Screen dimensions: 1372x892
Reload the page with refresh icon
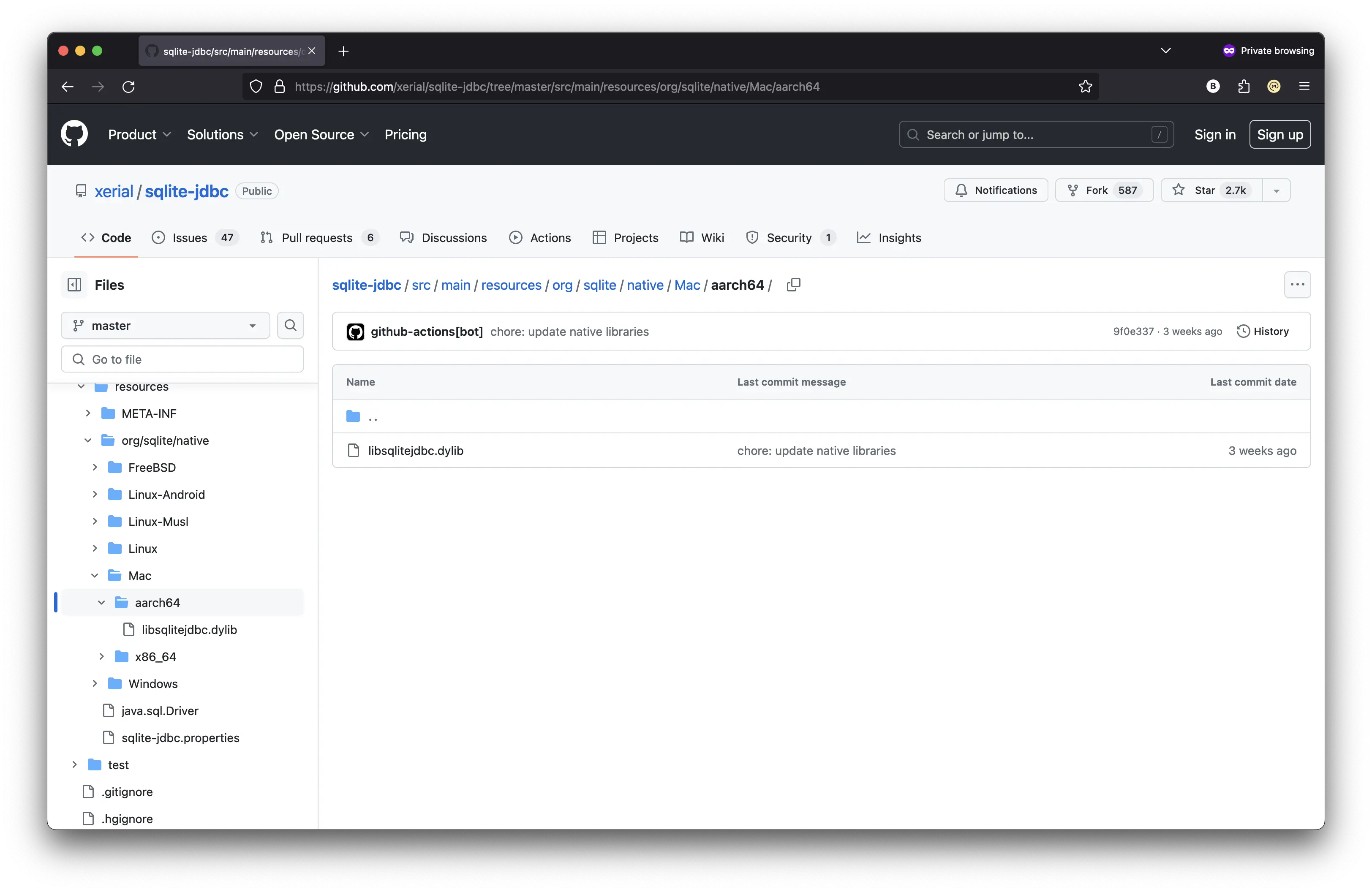click(128, 87)
